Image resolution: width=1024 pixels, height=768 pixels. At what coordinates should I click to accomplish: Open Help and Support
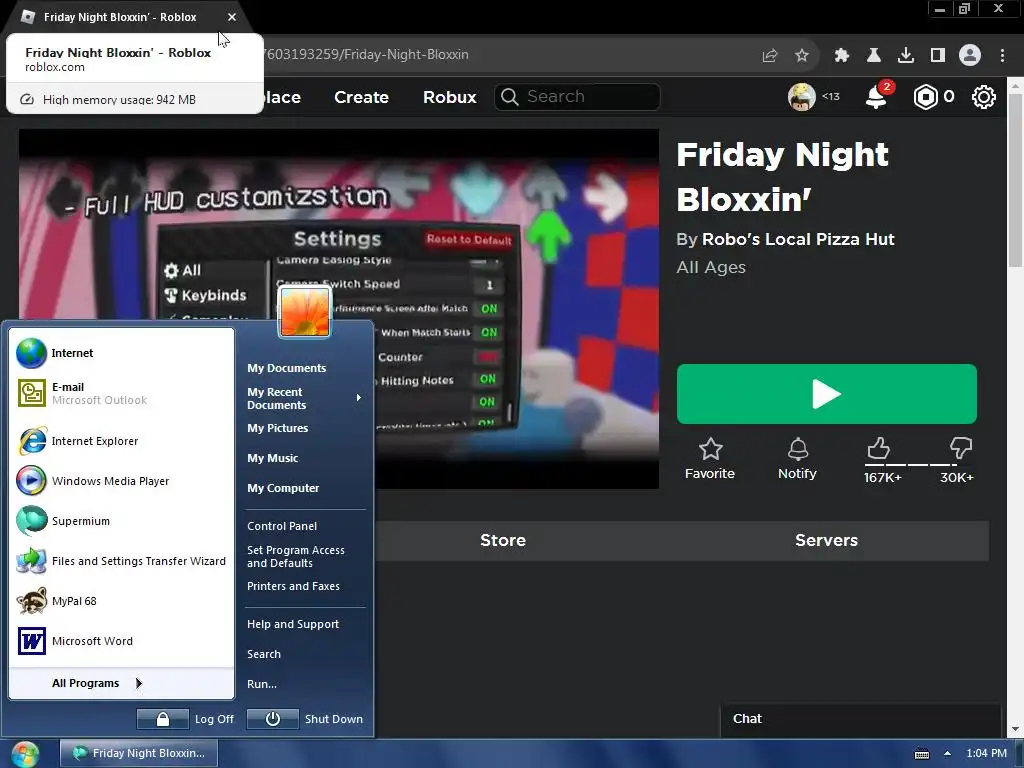click(293, 624)
